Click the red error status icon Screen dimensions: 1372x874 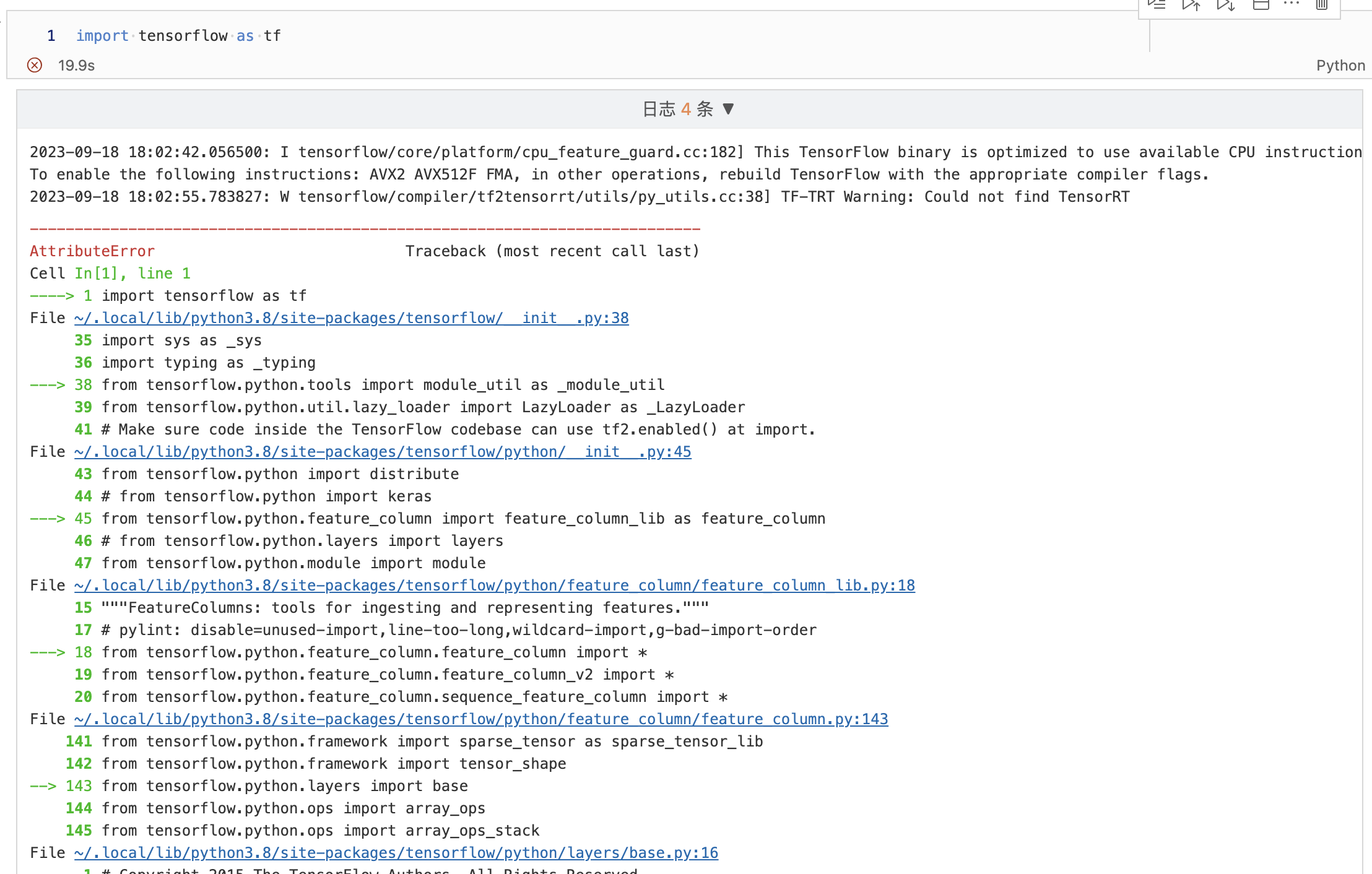click(35, 65)
